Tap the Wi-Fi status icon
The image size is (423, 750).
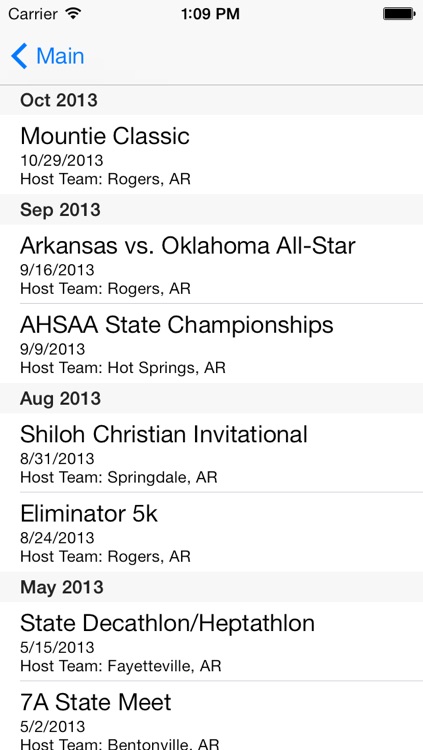pyautogui.click(x=73, y=13)
